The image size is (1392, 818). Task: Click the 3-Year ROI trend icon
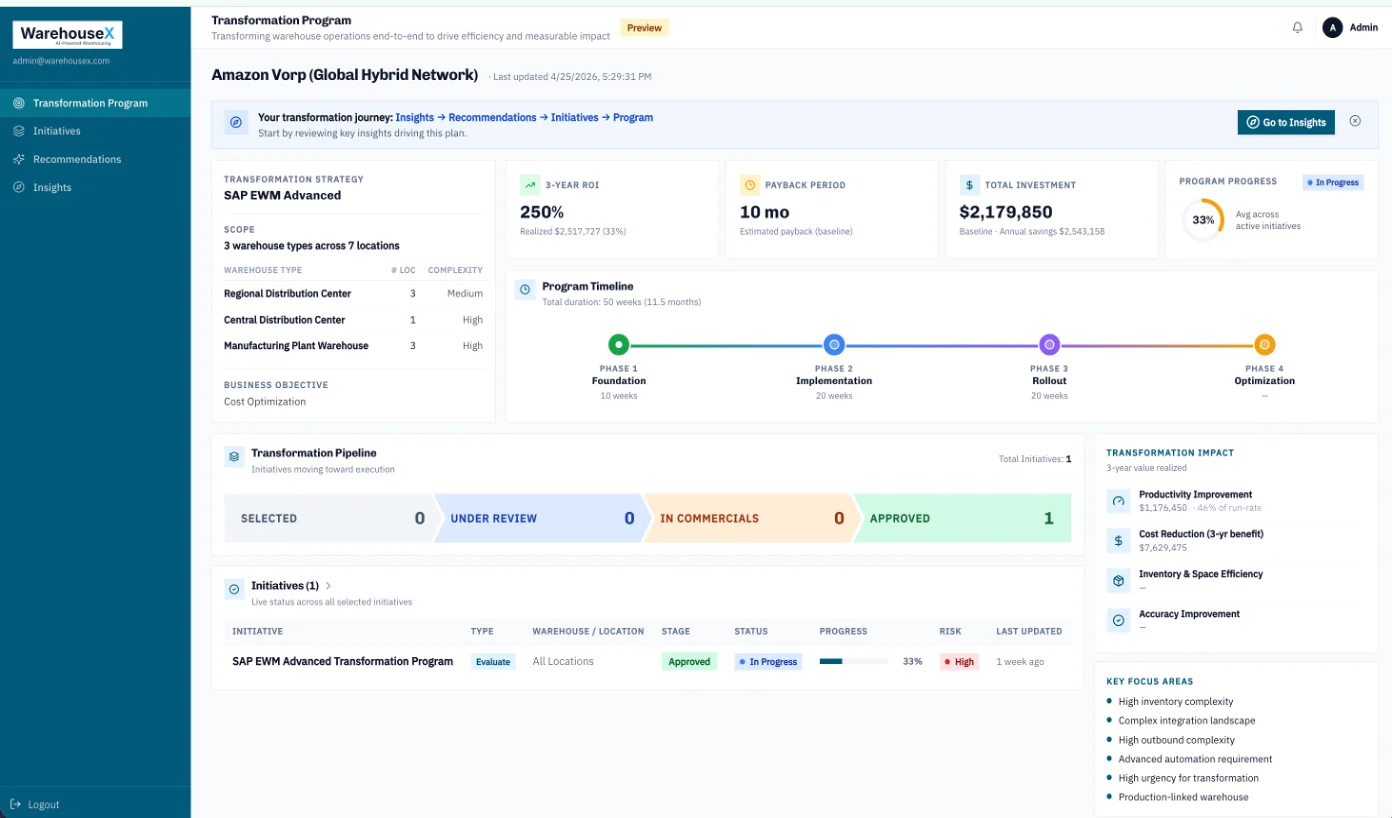(529, 185)
